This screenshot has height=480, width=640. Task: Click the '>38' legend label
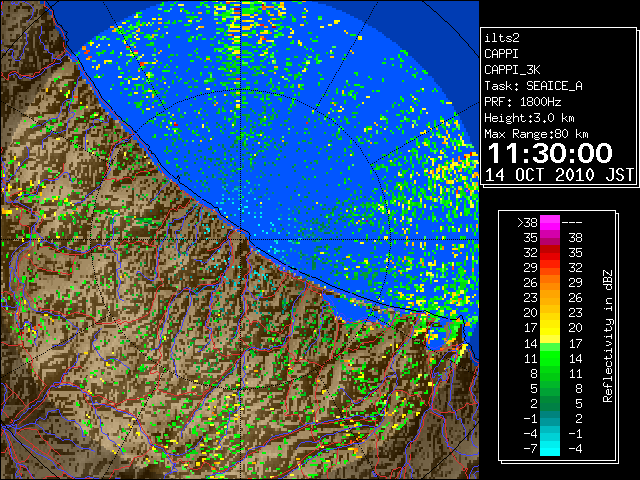point(527,223)
